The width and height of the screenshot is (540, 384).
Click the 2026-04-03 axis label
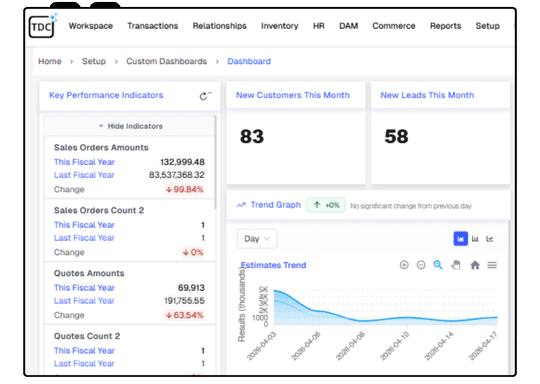tap(262, 346)
